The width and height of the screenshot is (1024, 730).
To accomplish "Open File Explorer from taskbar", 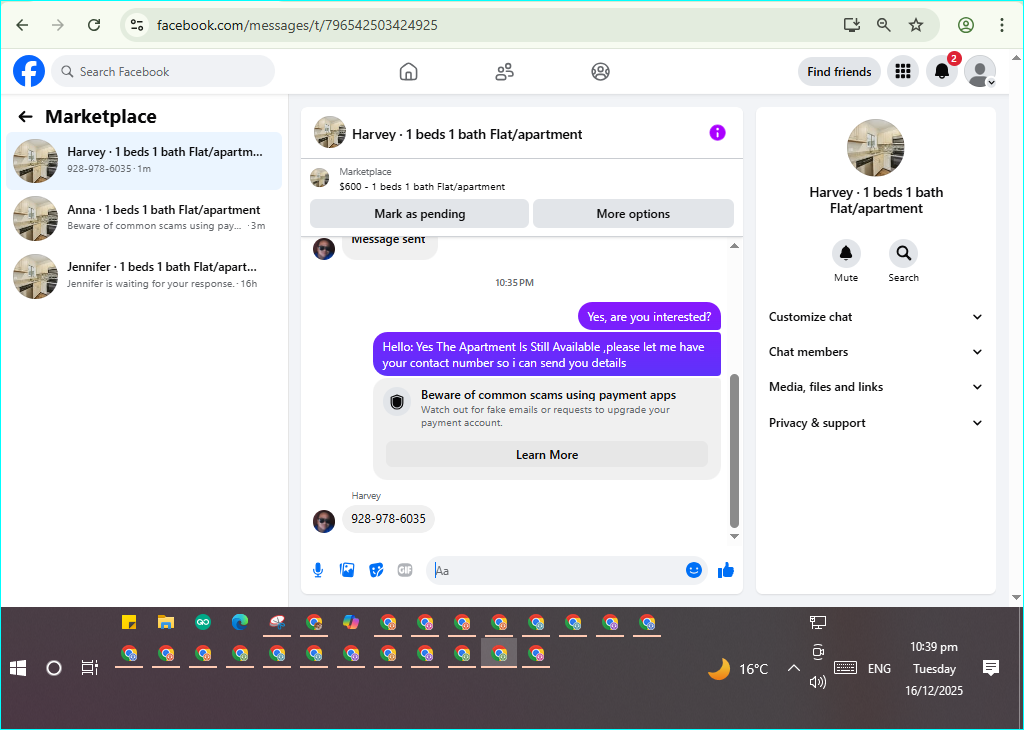I will pyautogui.click(x=166, y=622).
